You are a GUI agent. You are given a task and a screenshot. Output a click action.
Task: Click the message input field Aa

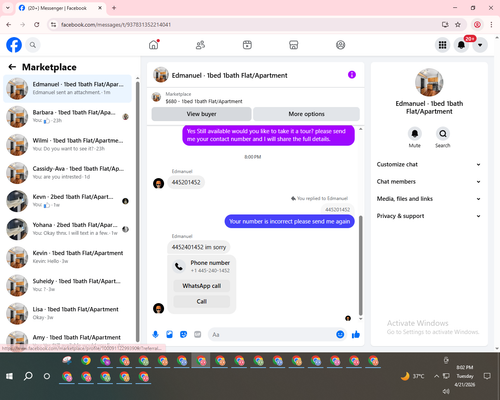pyautogui.click(x=272, y=334)
